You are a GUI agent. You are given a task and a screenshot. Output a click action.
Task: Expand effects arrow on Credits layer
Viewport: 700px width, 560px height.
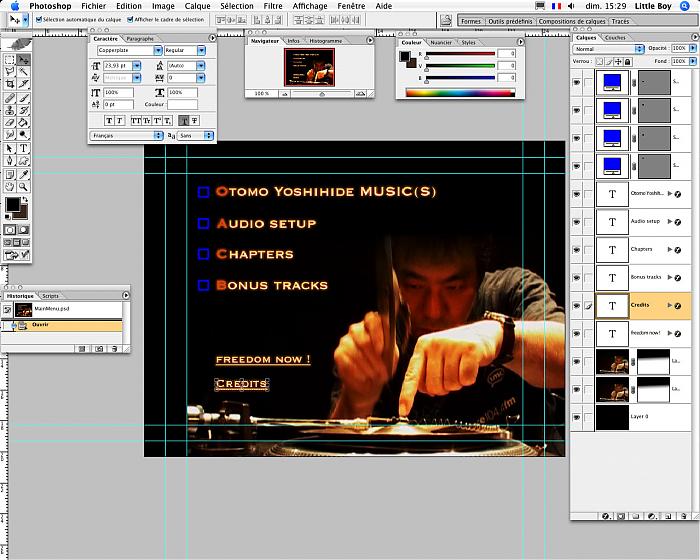coord(670,305)
